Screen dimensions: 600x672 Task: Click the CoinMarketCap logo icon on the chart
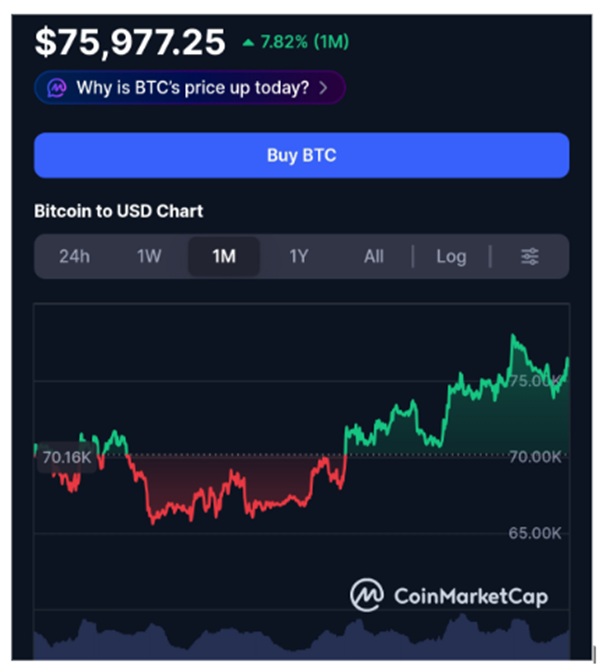pos(367,596)
